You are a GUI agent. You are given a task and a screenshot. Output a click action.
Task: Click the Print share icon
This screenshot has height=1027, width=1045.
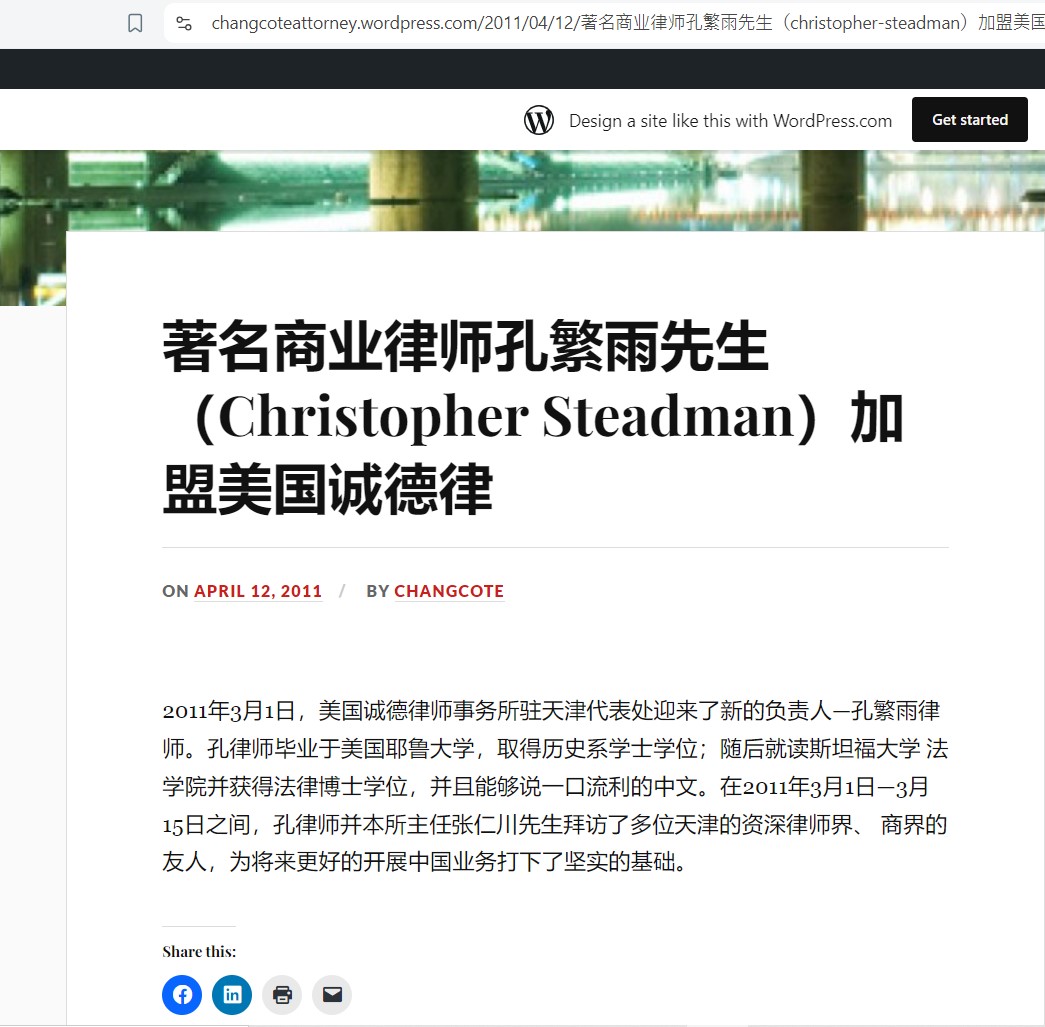click(282, 994)
